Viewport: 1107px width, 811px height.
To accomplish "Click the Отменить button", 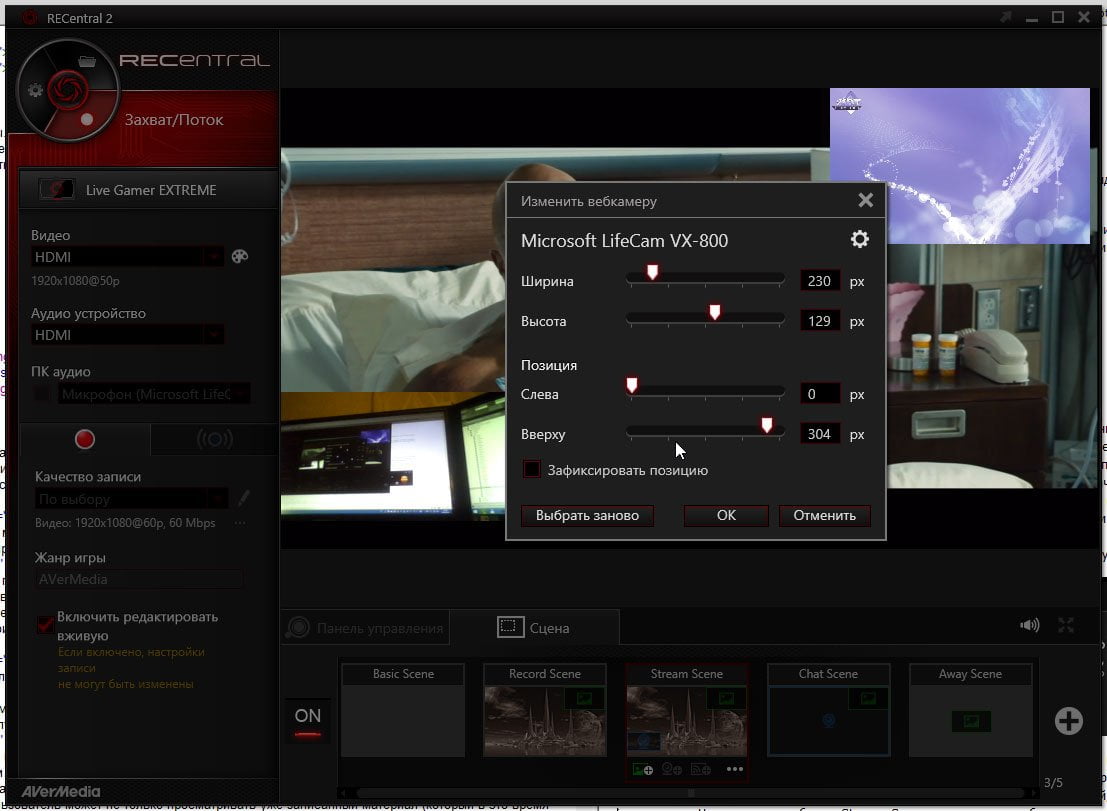I will [x=825, y=515].
